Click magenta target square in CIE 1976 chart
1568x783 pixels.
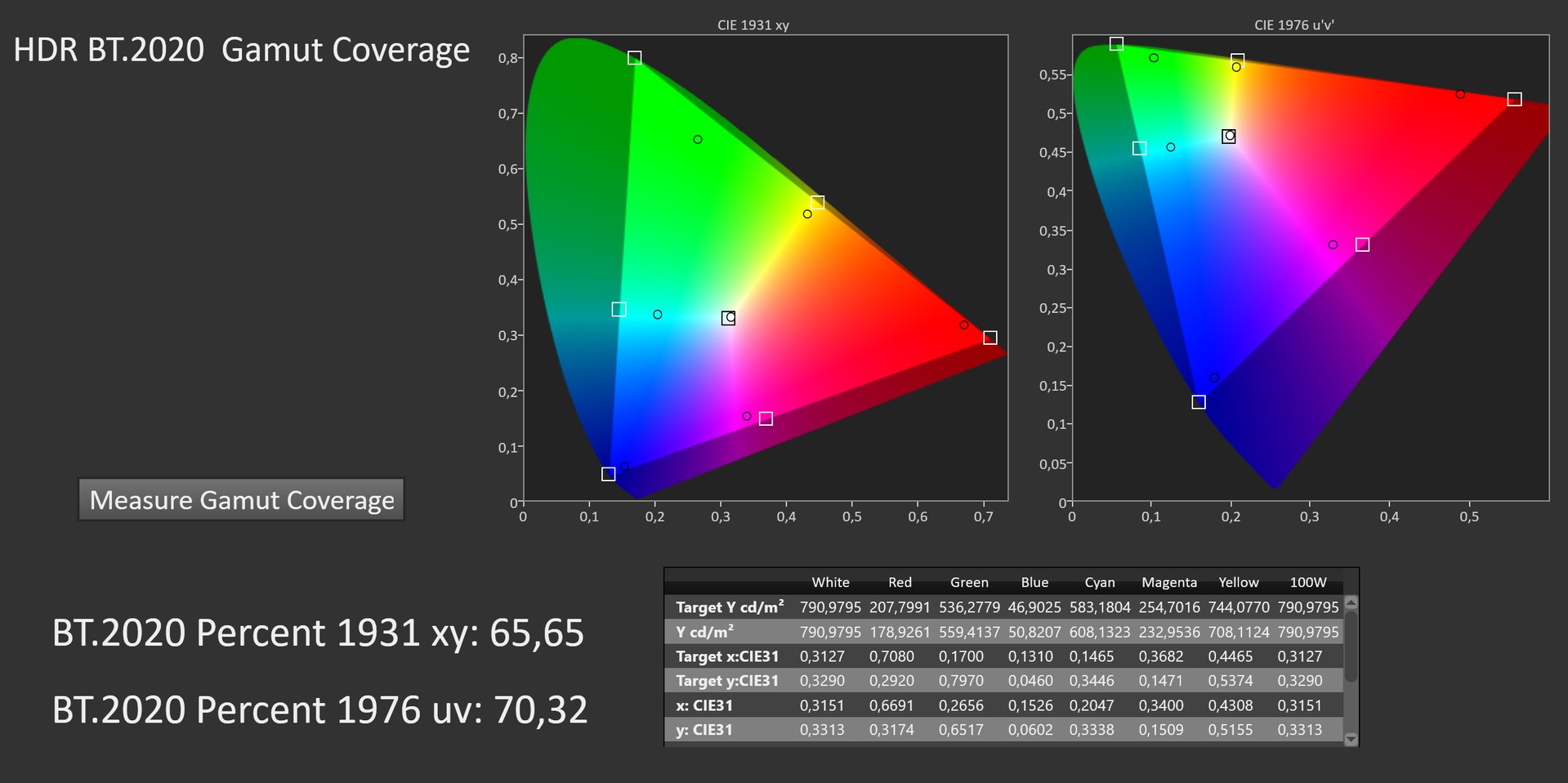point(1362,244)
